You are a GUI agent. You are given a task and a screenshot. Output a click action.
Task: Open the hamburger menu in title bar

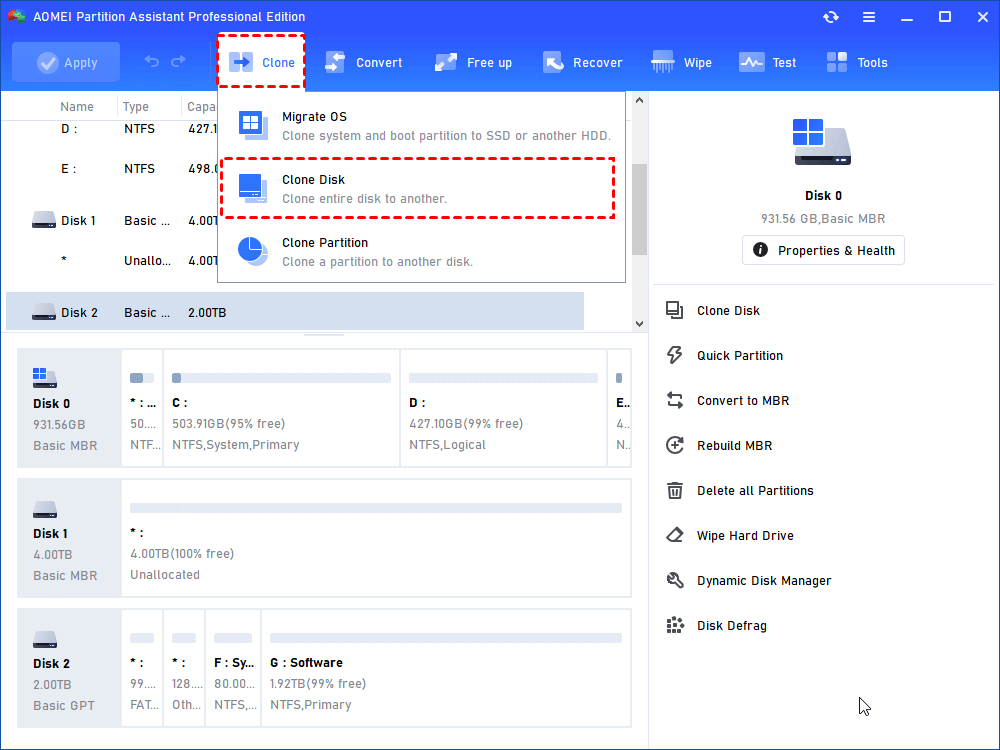coord(869,17)
